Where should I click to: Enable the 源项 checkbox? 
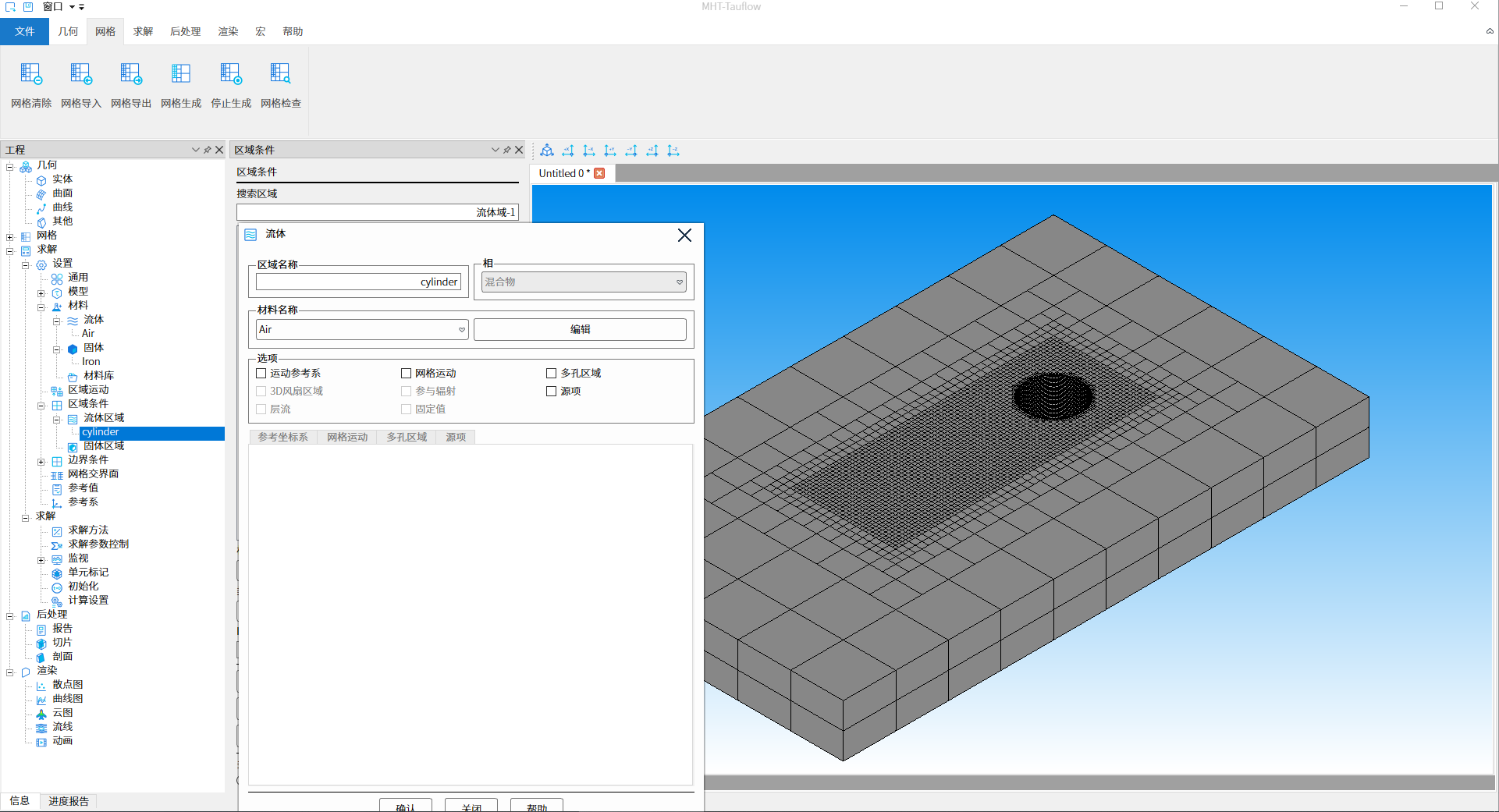click(552, 392)
